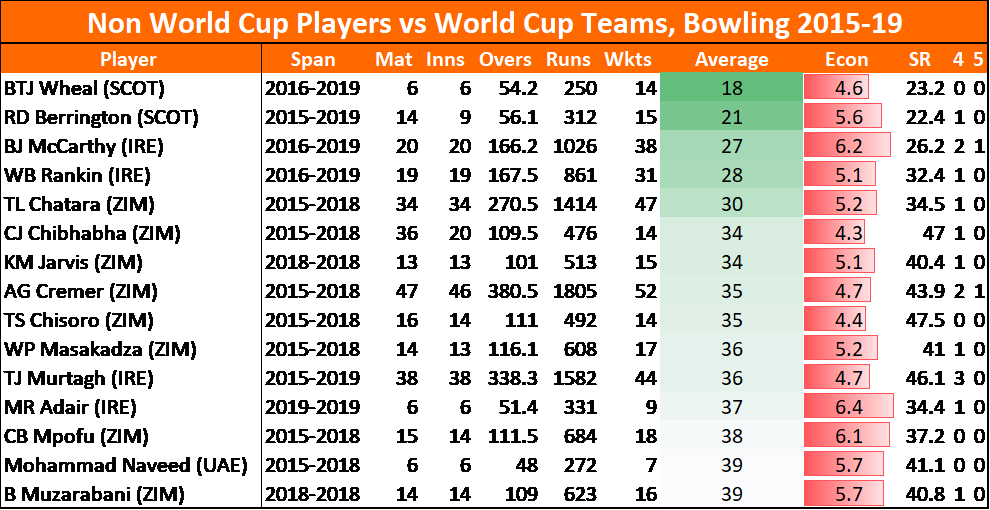Screen dimensions: 990x510
Task: Click the Econ data bar showing 4.6
Action: point(837,88)
